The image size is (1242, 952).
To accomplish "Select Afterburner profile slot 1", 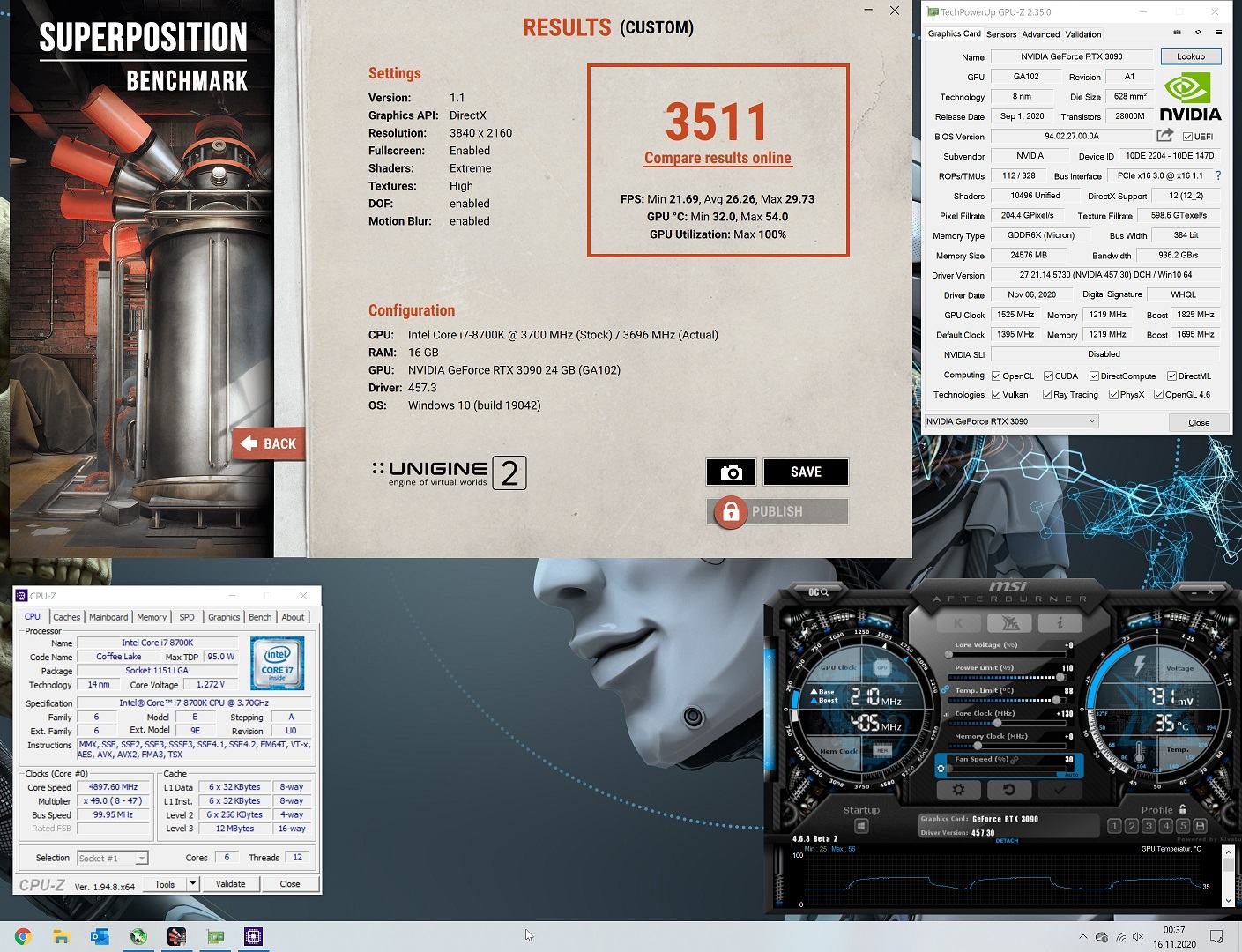I will [x=1114, y=826].
